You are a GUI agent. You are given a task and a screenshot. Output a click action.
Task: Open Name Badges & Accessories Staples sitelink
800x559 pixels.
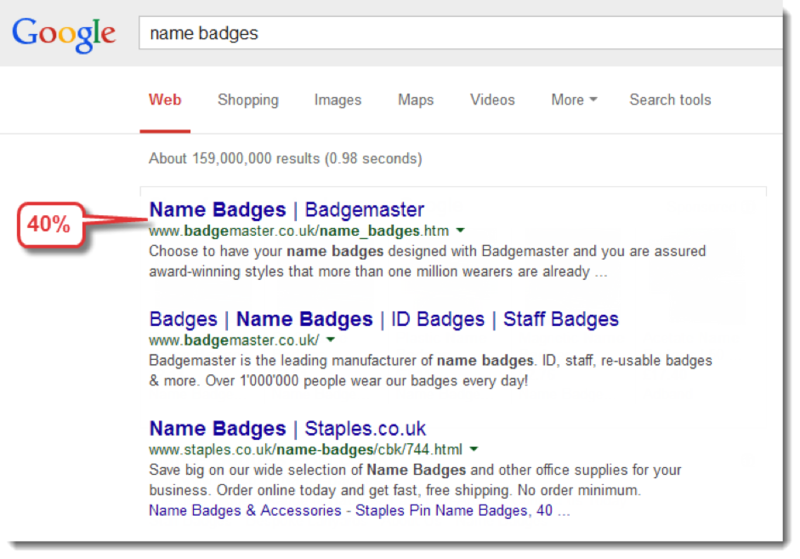[x=359, y=511]
